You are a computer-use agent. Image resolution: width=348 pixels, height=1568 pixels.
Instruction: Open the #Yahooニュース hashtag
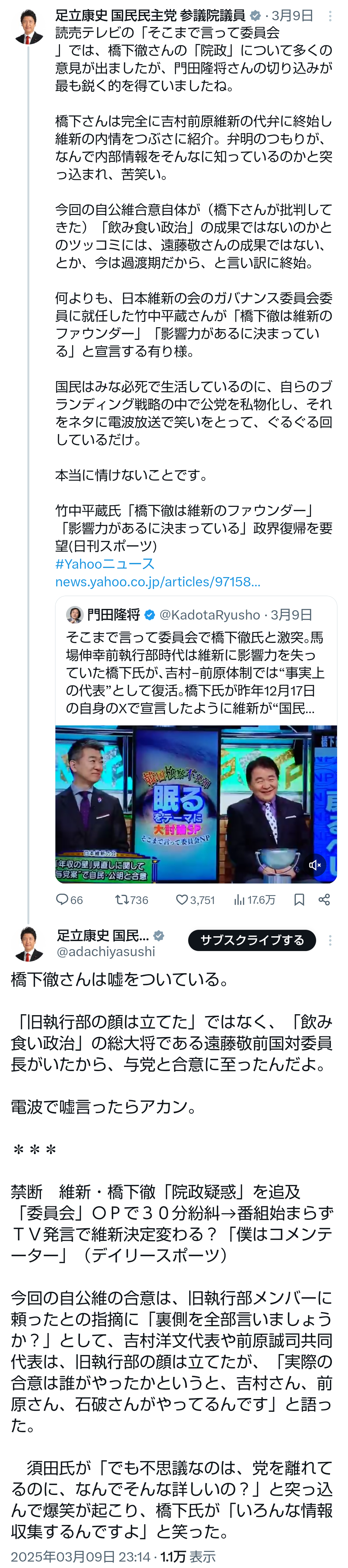click(105, 564)
